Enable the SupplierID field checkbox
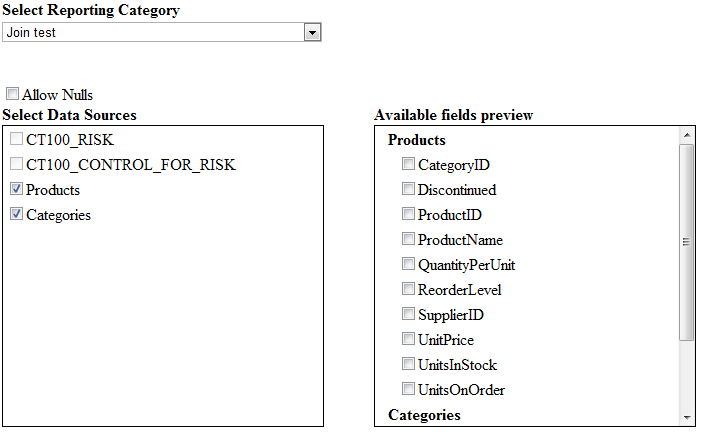 pos(408,314)
